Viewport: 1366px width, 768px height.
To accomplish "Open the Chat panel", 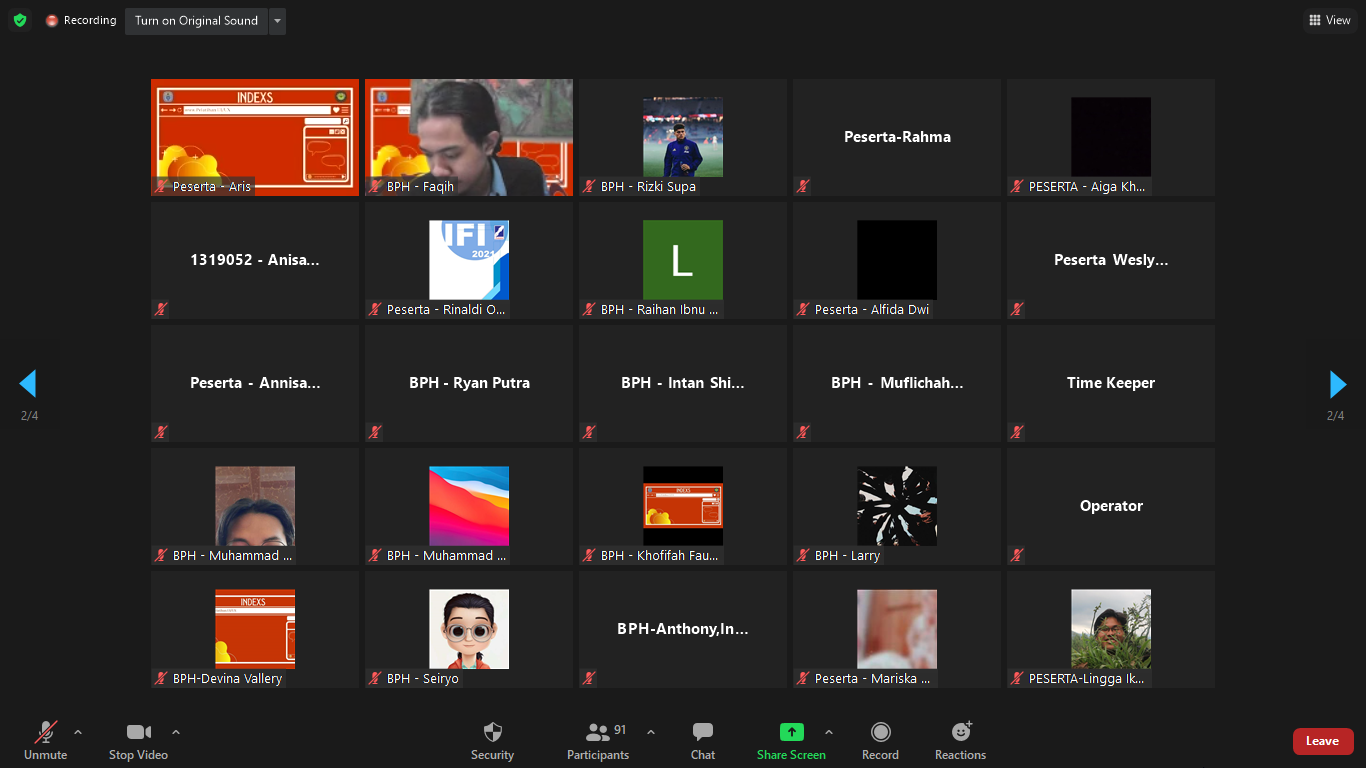I will 703,741.
